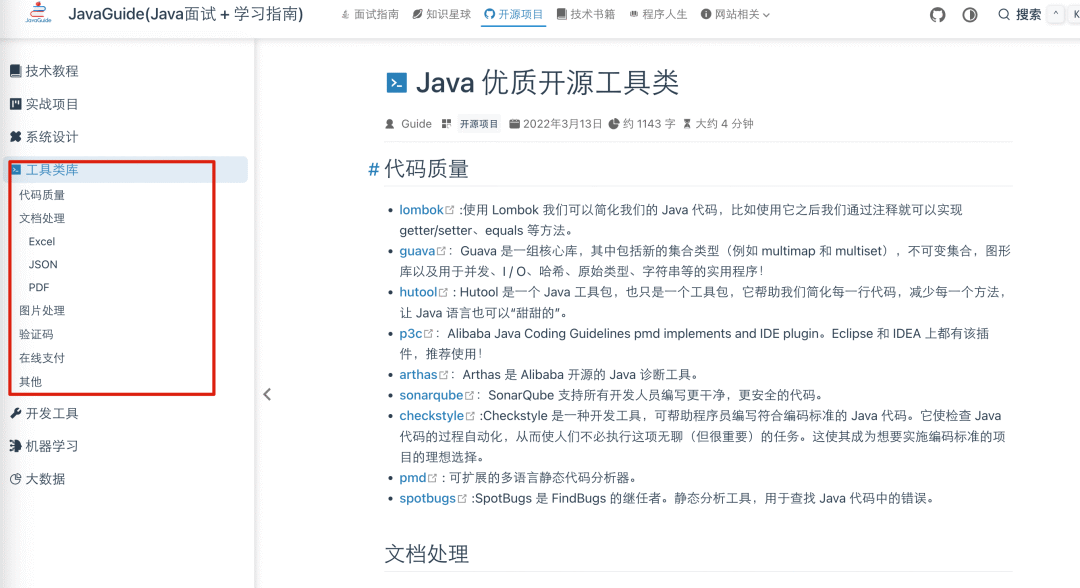Screen dimensions: 1080x588
Task: Jump to 其他 sidebar section
Action: 30,381
